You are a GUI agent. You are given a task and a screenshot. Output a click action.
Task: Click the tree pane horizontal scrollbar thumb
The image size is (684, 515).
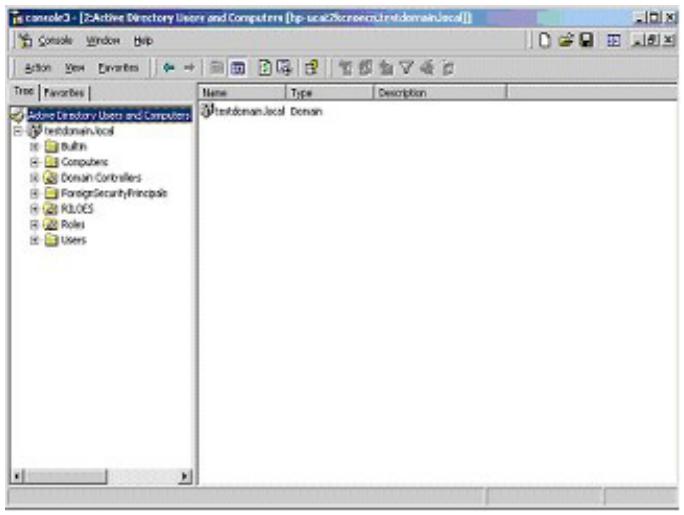tap(65, 476)
